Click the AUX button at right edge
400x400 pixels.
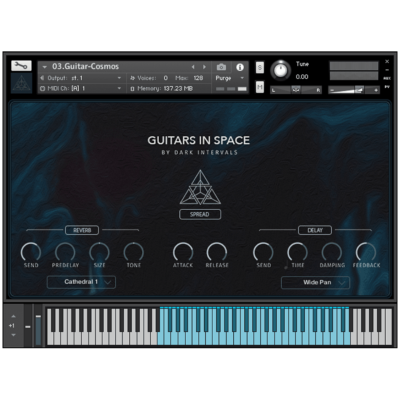[387, 78]
